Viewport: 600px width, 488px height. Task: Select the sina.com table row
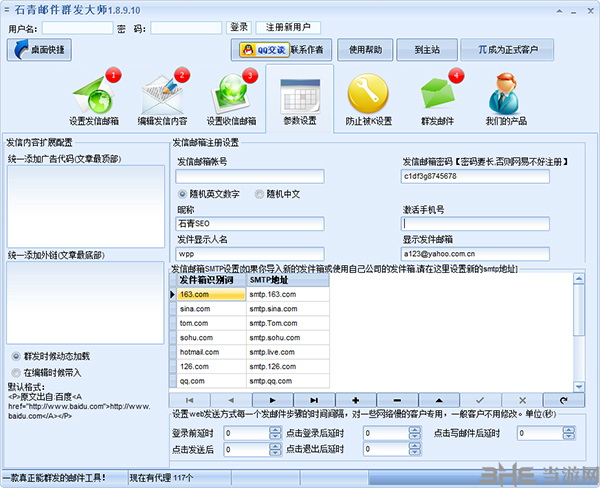tap(249, 309)
